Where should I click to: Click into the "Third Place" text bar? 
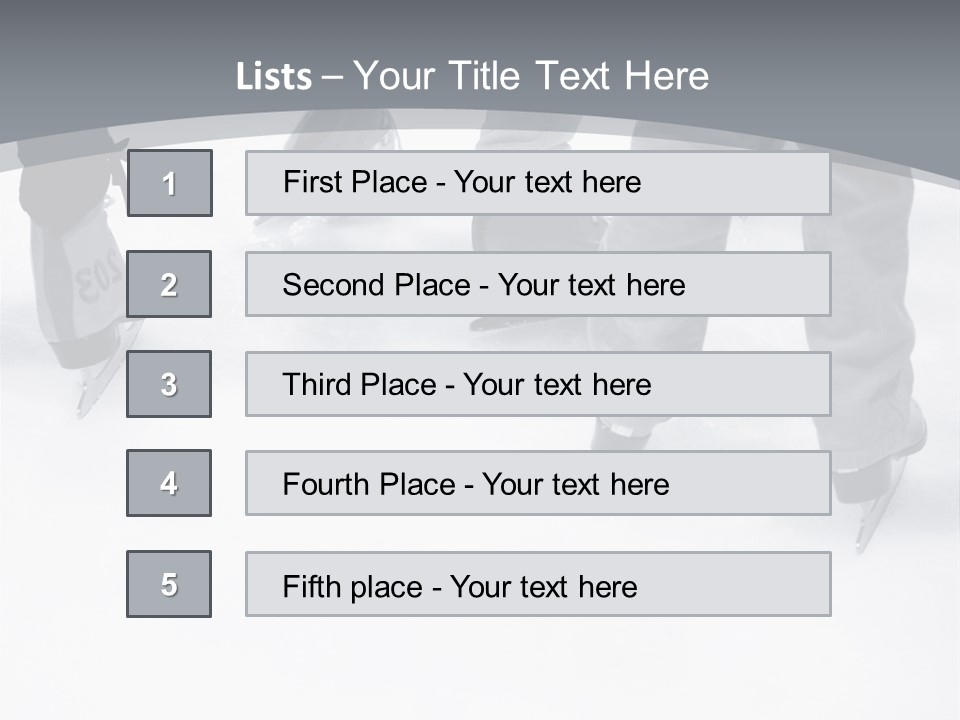tap(538, 384)
